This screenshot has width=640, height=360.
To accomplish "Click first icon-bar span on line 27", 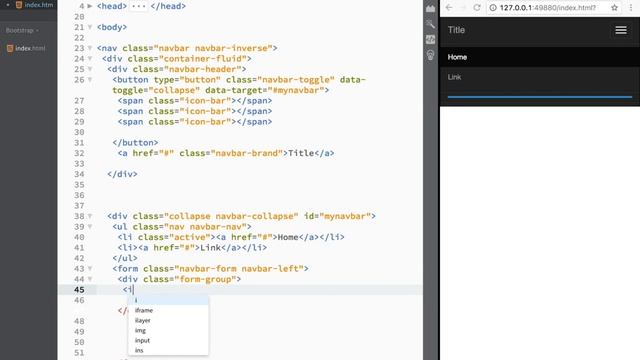I will coord(195,101).
